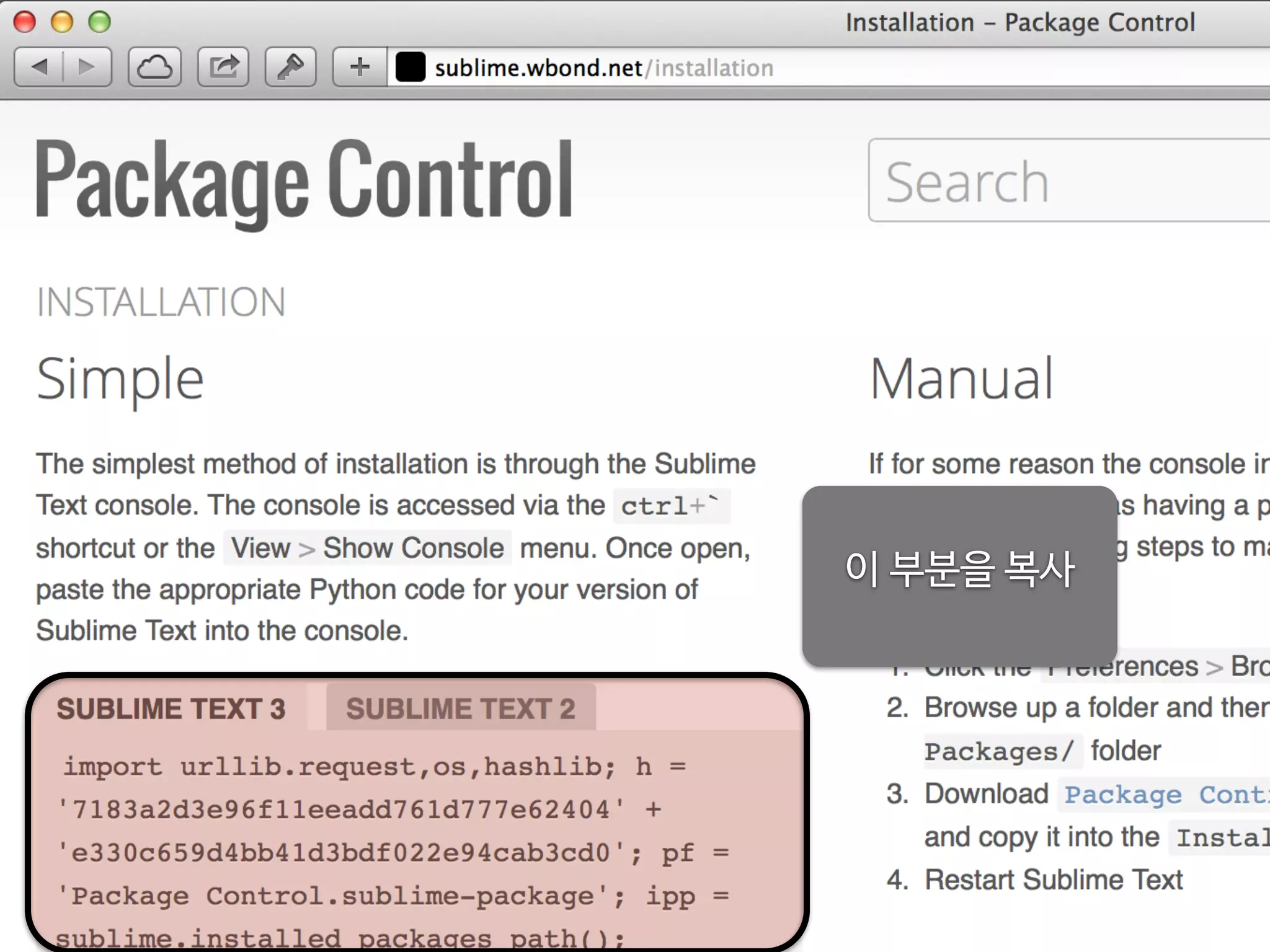Viewport: 1270px width, 952px height.
Task: Click the 'INSTALLATION' page heading
Action: 161,302
